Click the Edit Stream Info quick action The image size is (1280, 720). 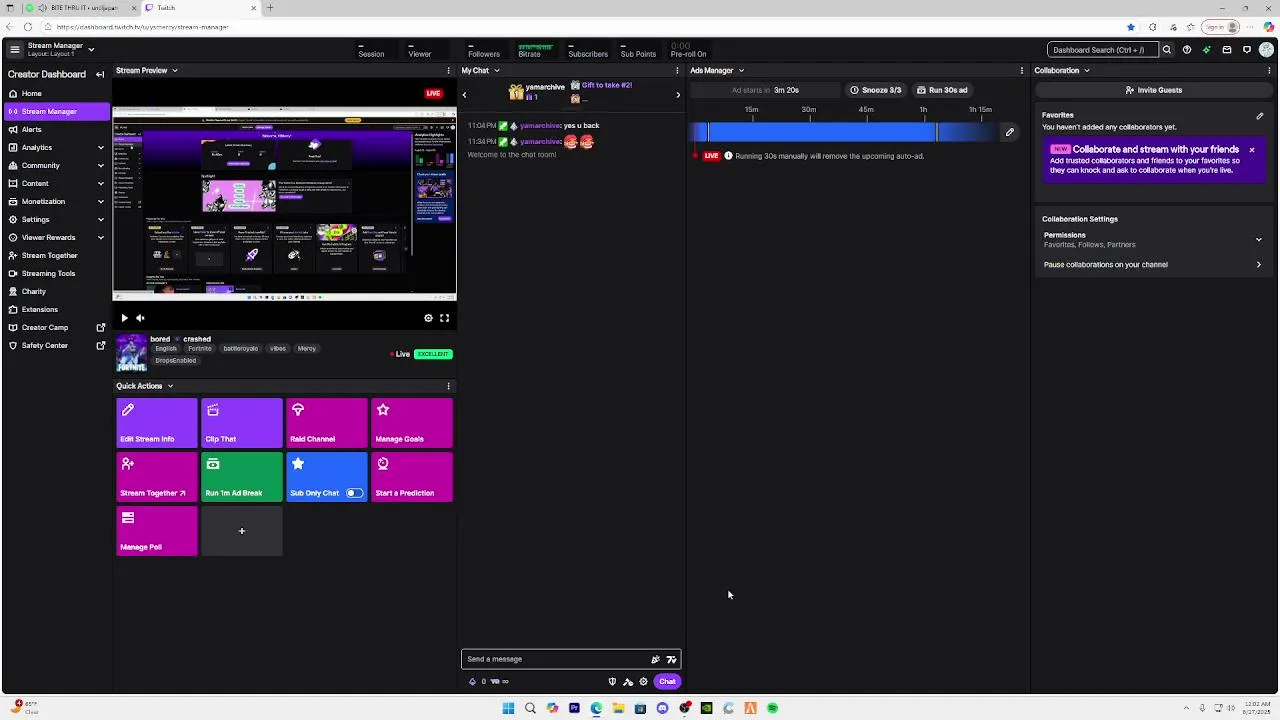[157, 423]
